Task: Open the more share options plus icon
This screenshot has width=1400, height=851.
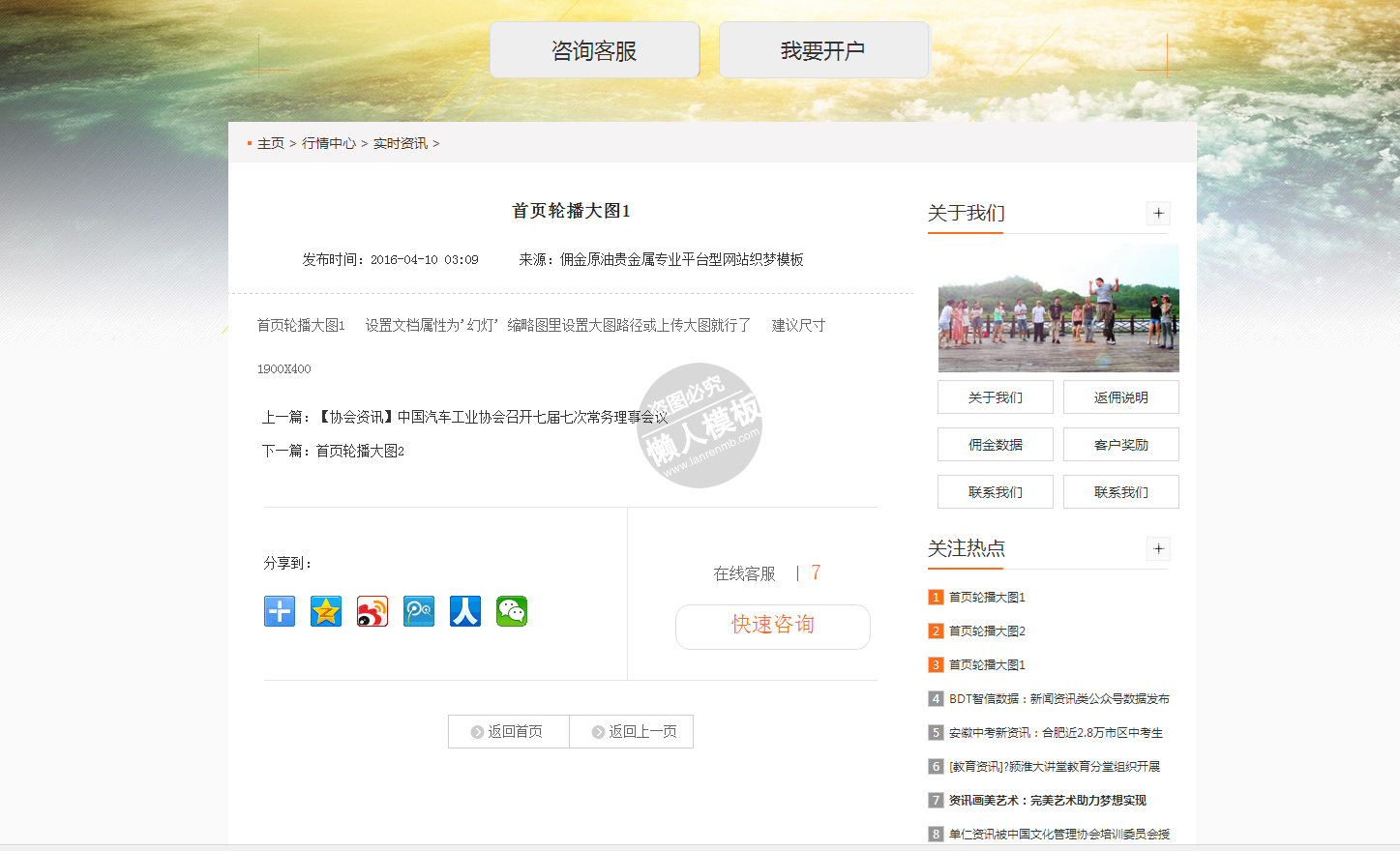Action: tap(280, 611)
